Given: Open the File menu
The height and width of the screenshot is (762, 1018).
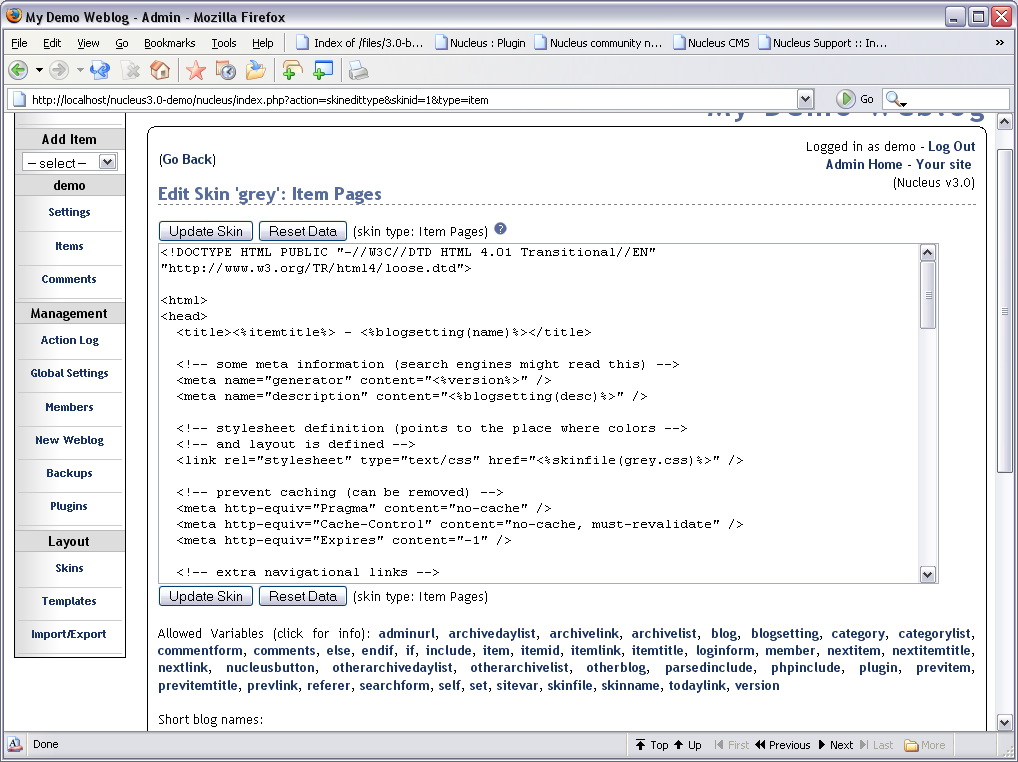Looking at the screenshot, I should pos(19,43).
